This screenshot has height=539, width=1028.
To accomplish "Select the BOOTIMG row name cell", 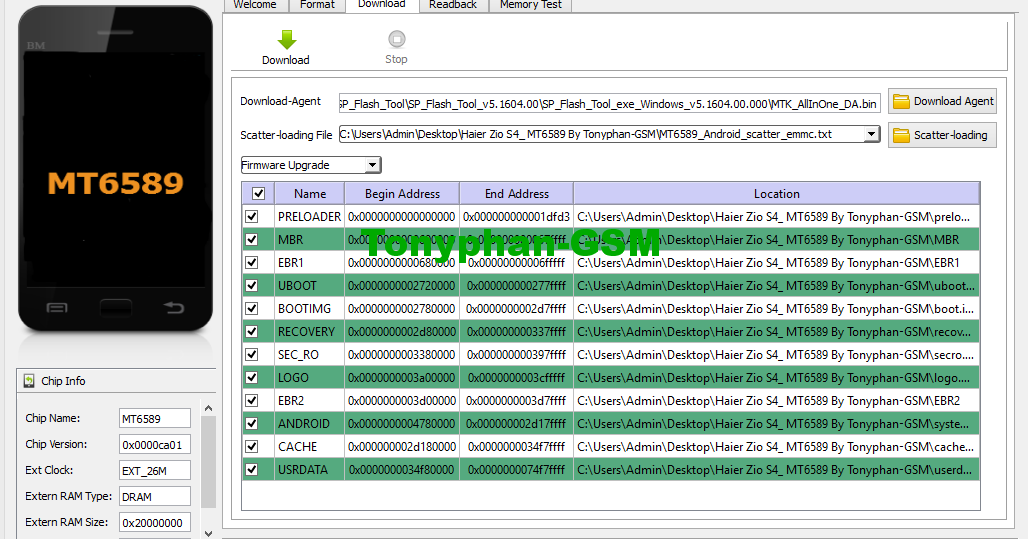I will pyautogui.click(x=309, y=308).
